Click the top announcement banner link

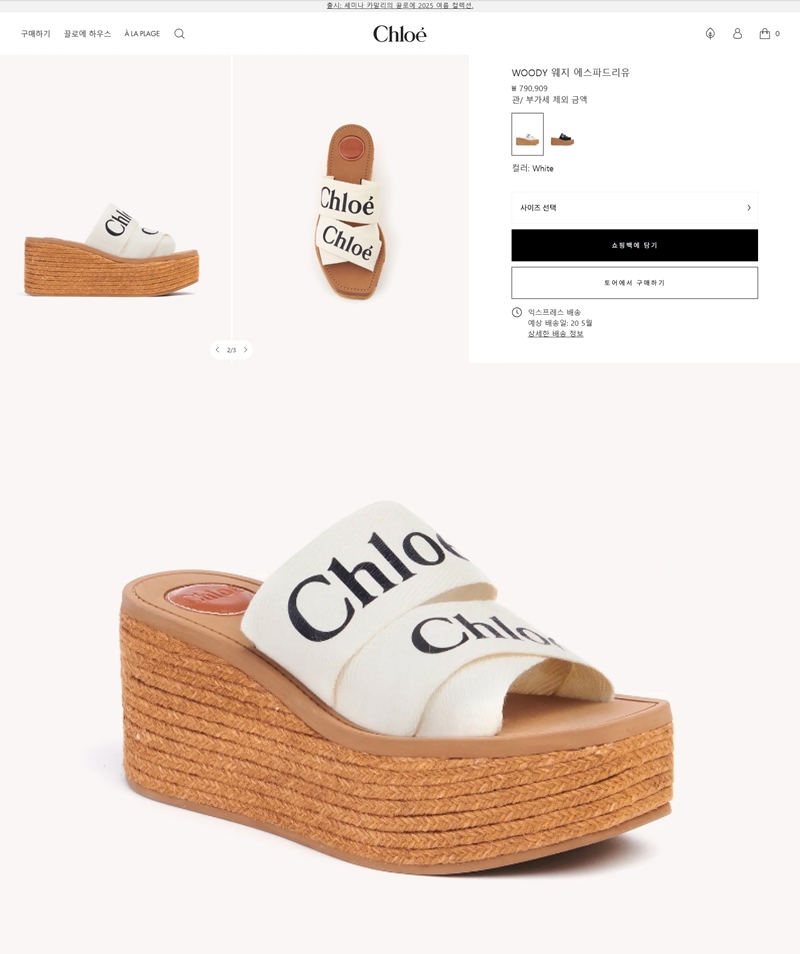pyautogui.click(x=400, y=5)
